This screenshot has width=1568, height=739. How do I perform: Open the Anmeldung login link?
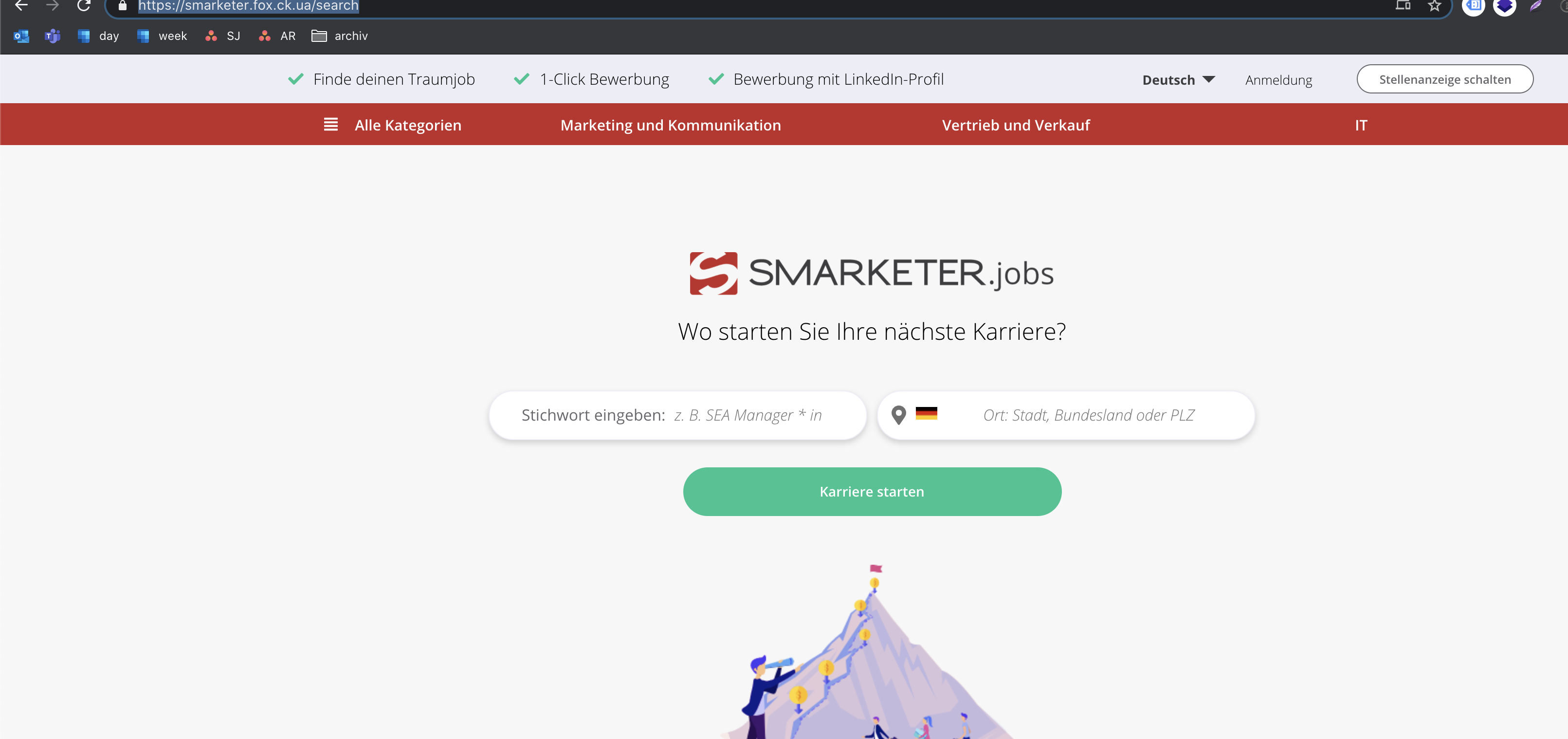[x=1278, y=80]
